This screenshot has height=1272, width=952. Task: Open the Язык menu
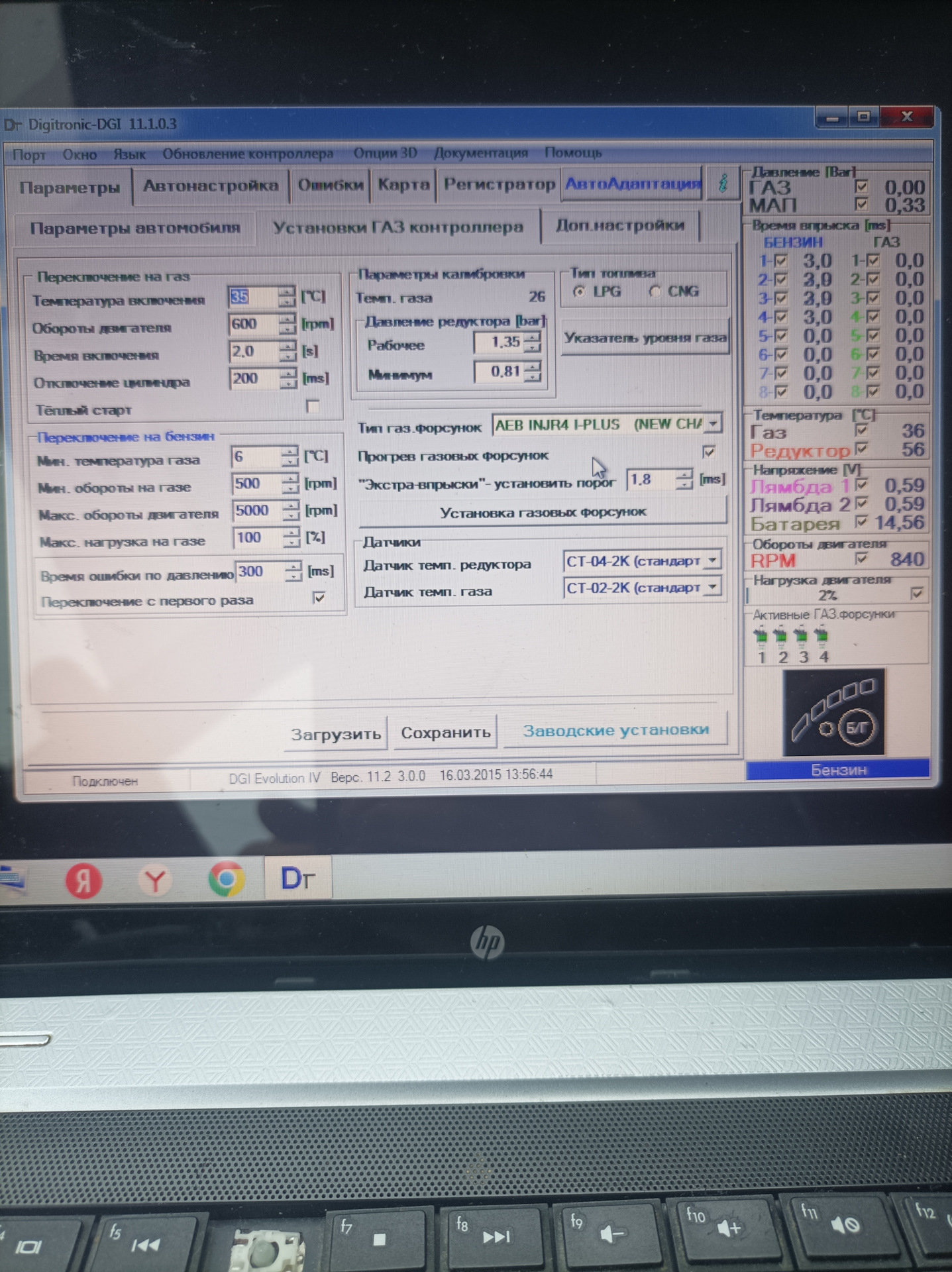(x=129, y=154)
